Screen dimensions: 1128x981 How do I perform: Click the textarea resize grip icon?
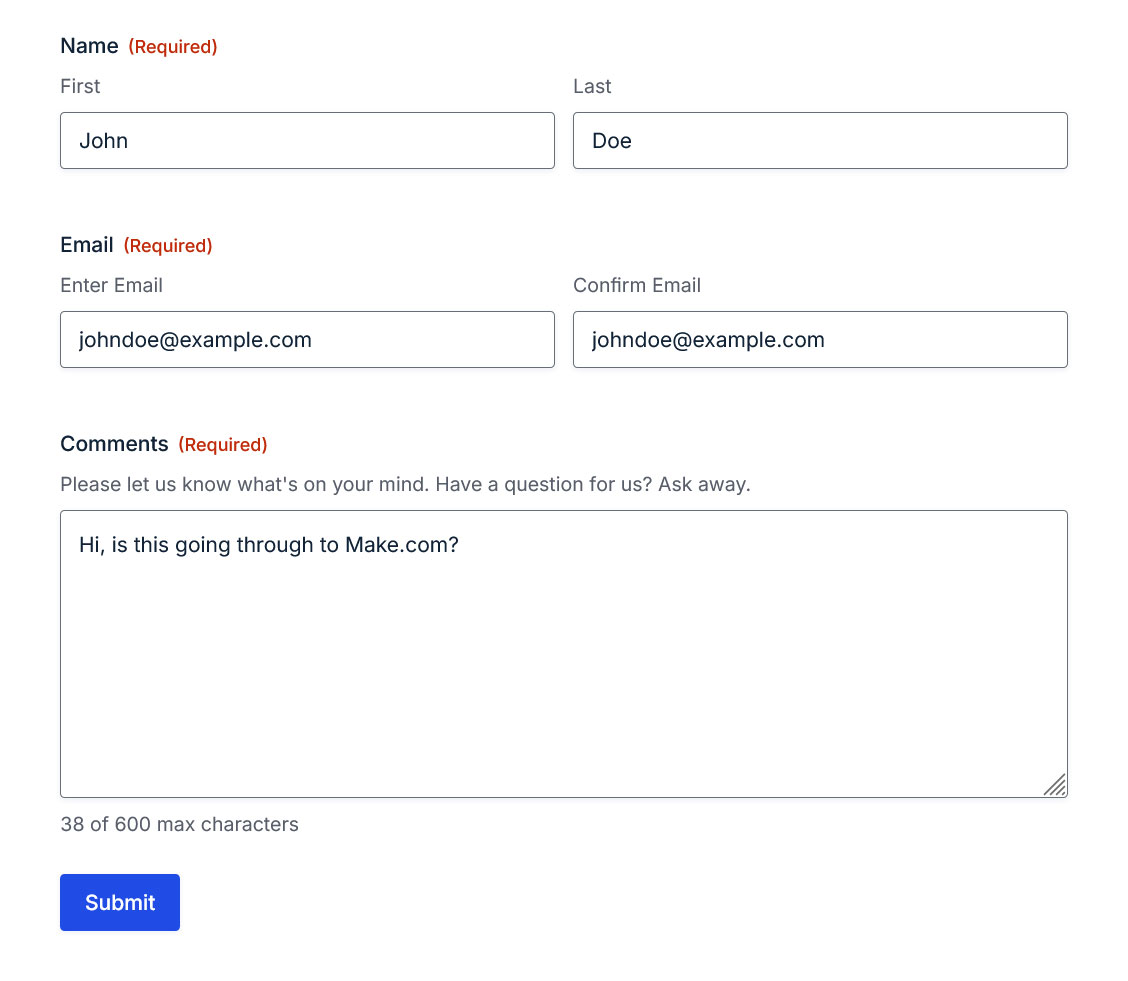point(1055,785)
